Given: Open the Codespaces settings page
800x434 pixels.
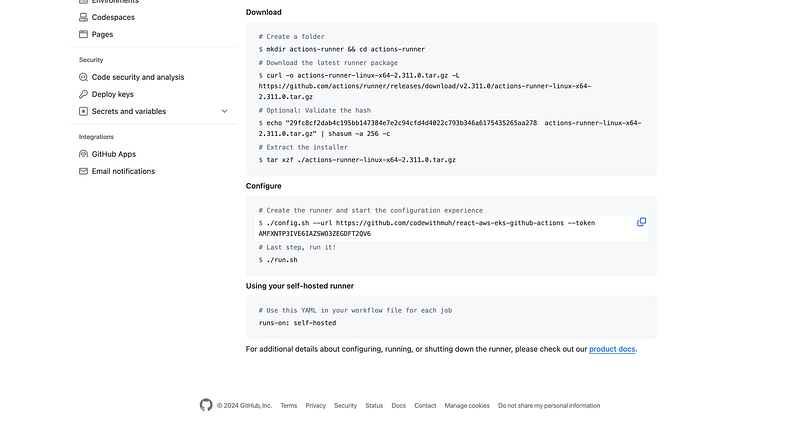Looking at the screenshot, I should 113,17.
